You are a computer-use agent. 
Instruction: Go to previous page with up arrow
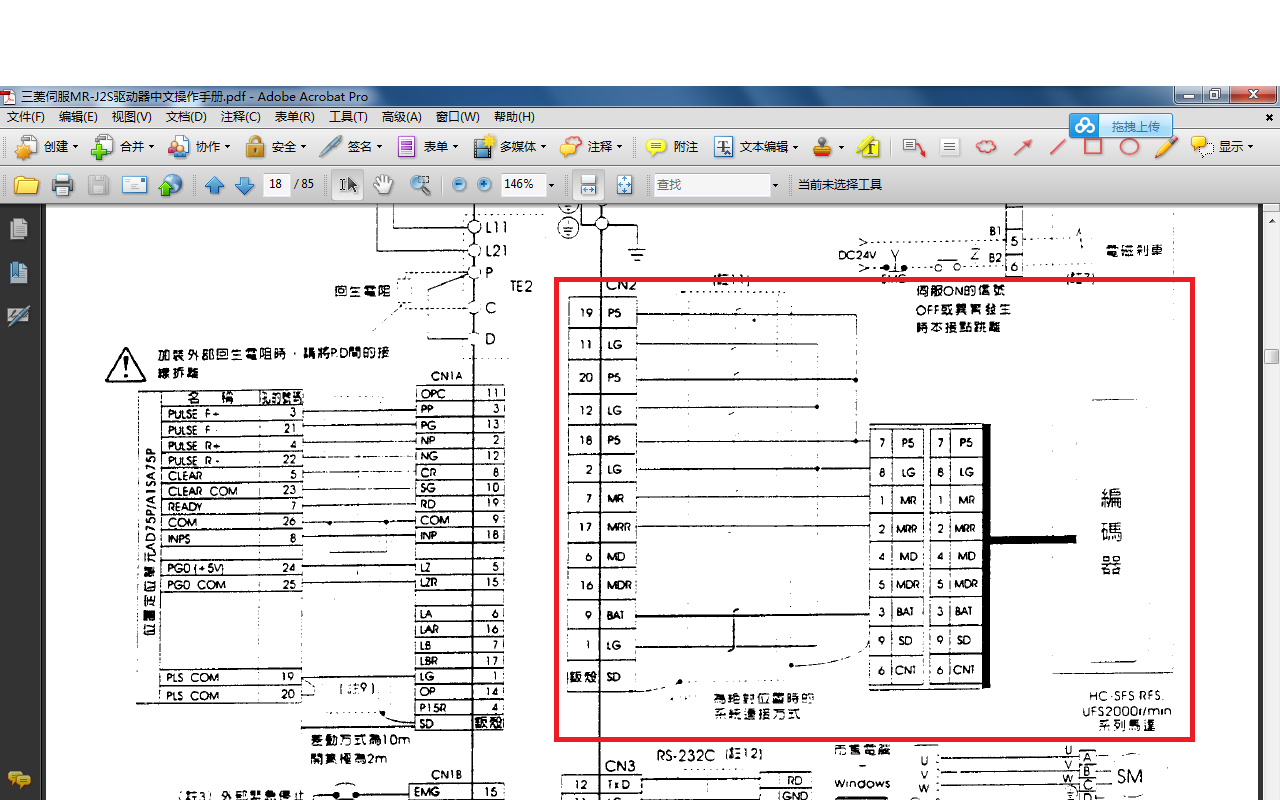coord(214,185)
